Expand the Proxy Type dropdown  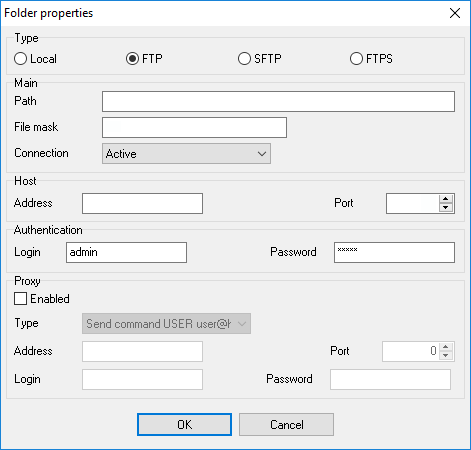click(x=166, y=323)
